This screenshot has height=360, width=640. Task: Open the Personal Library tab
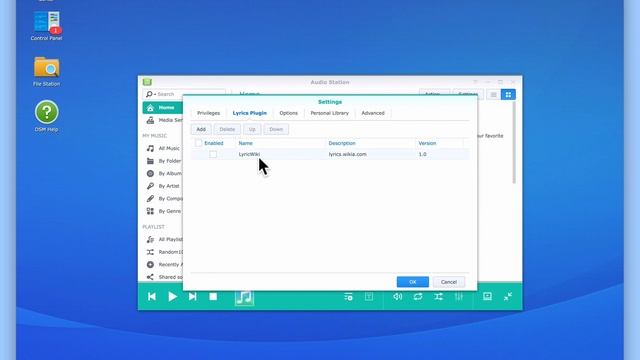coord(329,113)
